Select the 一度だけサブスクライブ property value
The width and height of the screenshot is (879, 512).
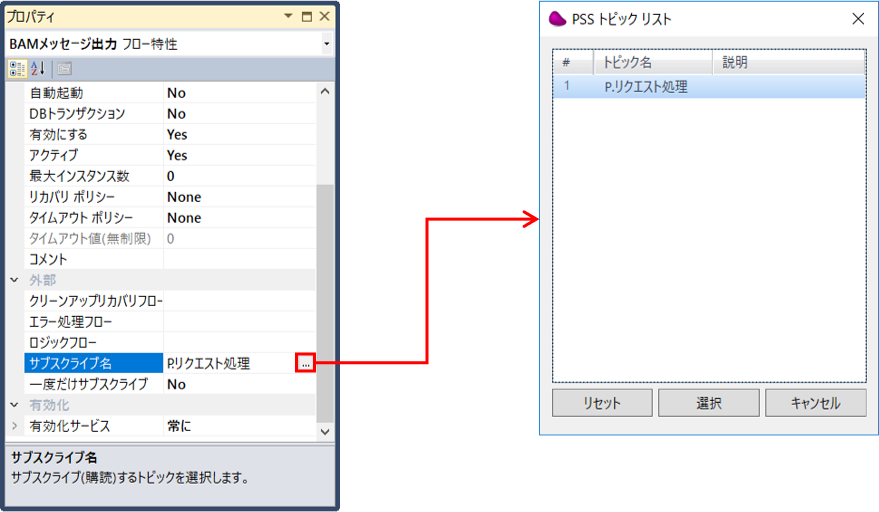click(239, 384)
